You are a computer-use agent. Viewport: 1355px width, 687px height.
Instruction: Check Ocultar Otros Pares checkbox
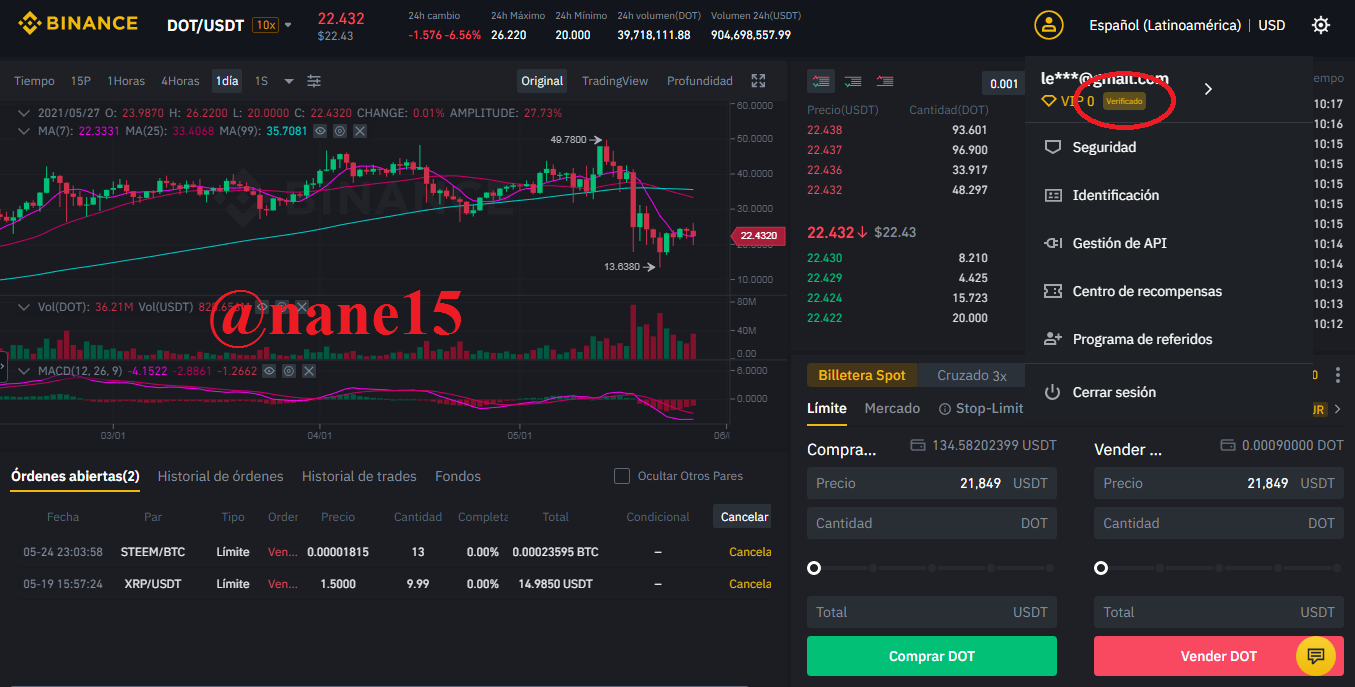click(x=621, y=476)
